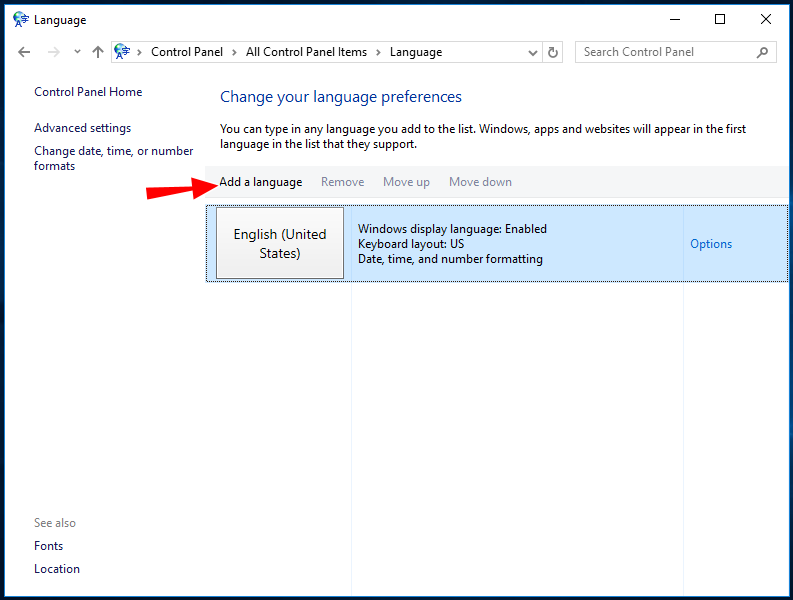
Task: Click the Forward navigation arrow
Action: (x=54, y=52)
